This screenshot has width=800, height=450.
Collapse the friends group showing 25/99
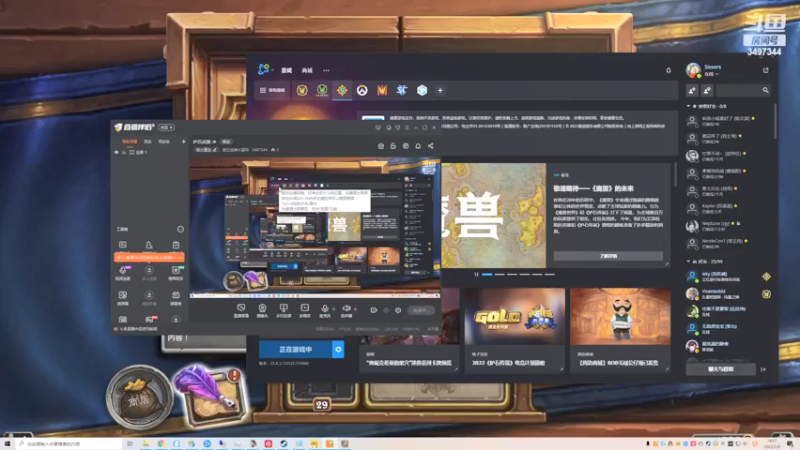[688, 261]
